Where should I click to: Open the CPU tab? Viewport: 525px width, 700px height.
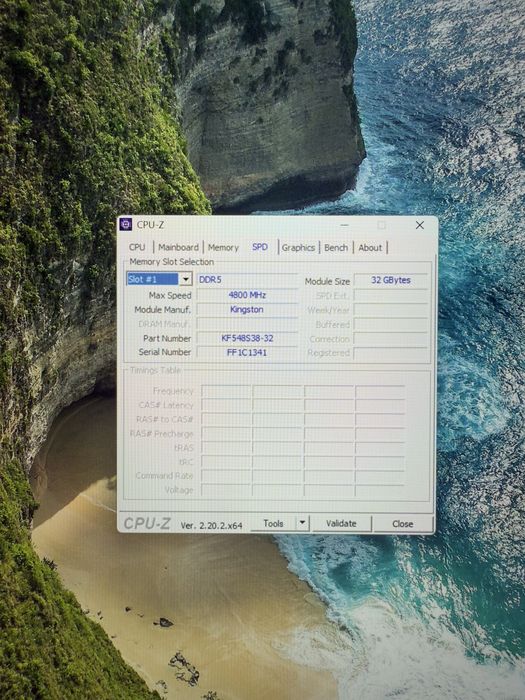137,247
